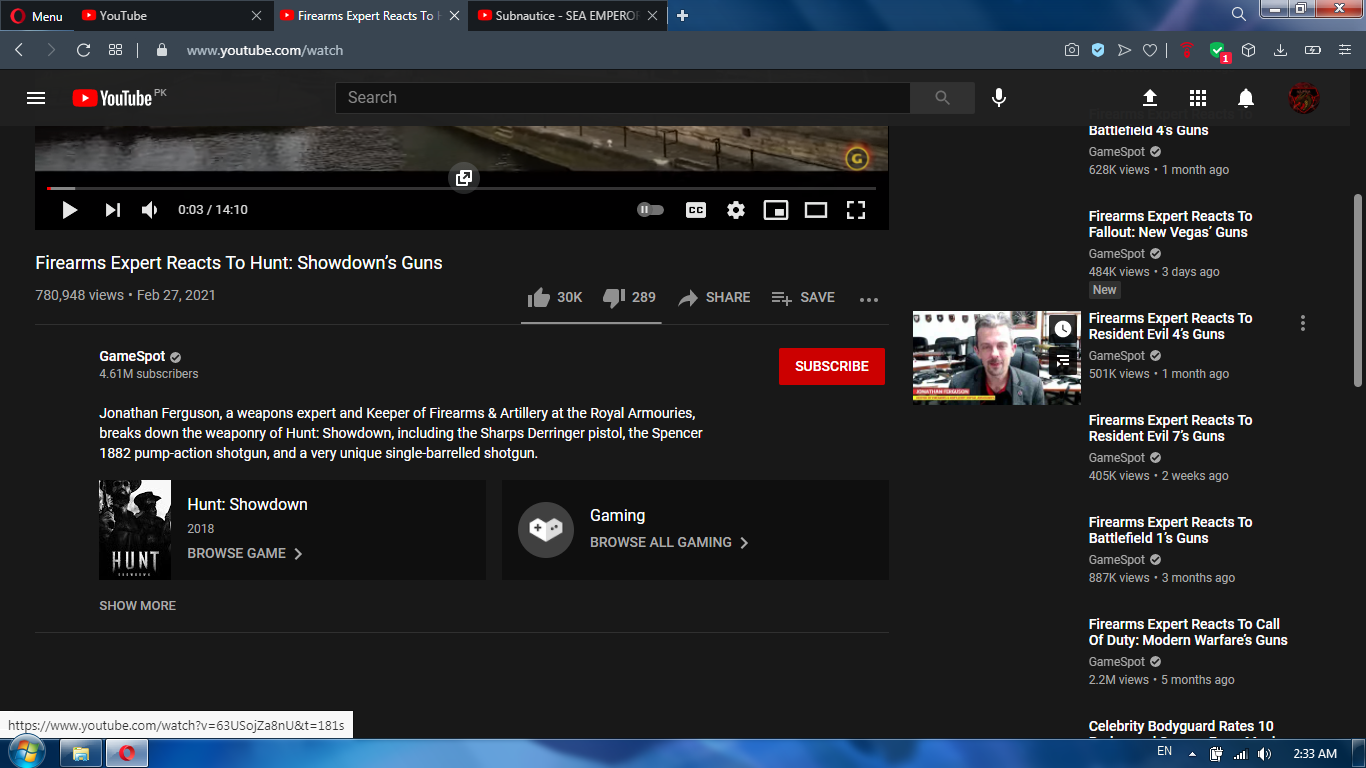Open Resident Evil 4's Guns video thumbnail
The image size is (1366, 768).
tap(997, 358)
